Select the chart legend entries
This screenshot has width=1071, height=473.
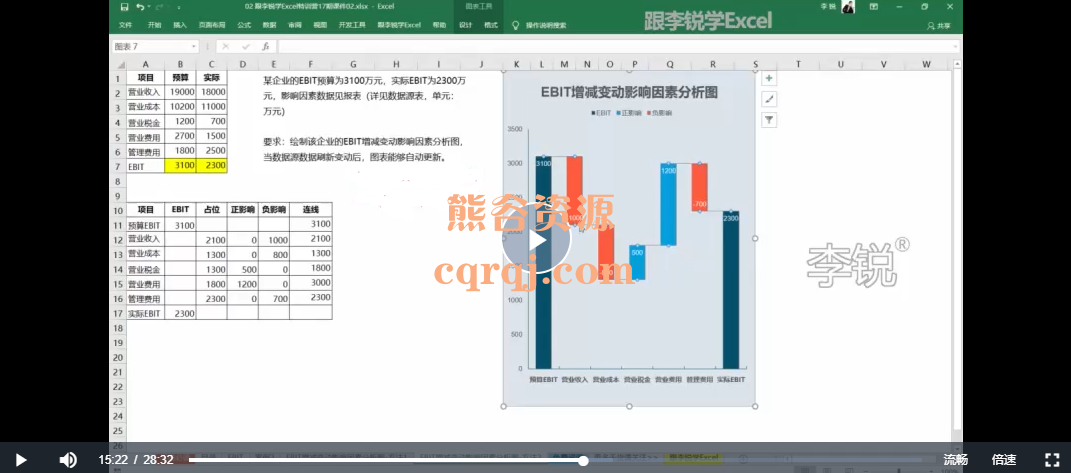(x=630, y=112)
